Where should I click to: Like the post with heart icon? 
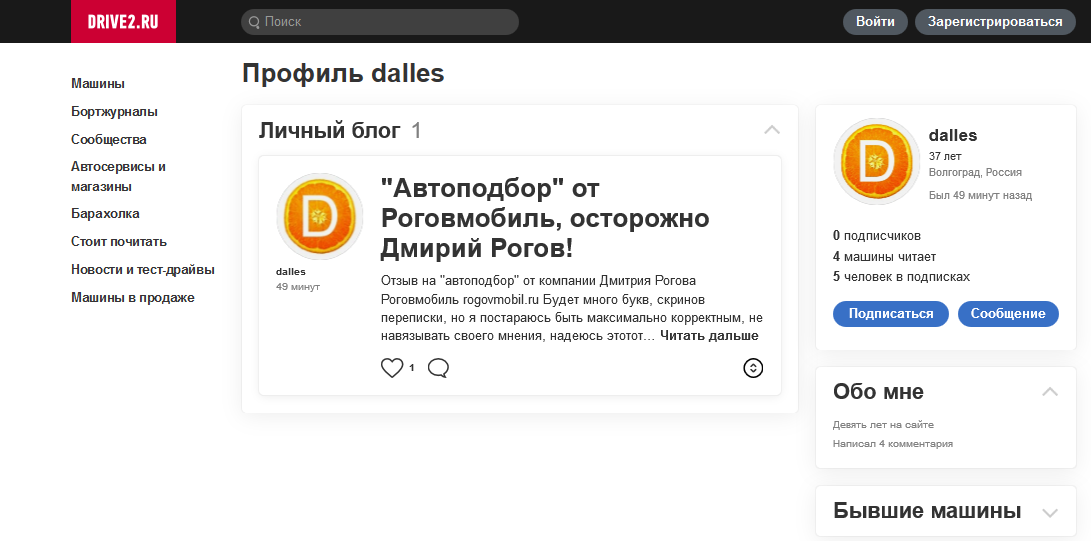(392, 368)
